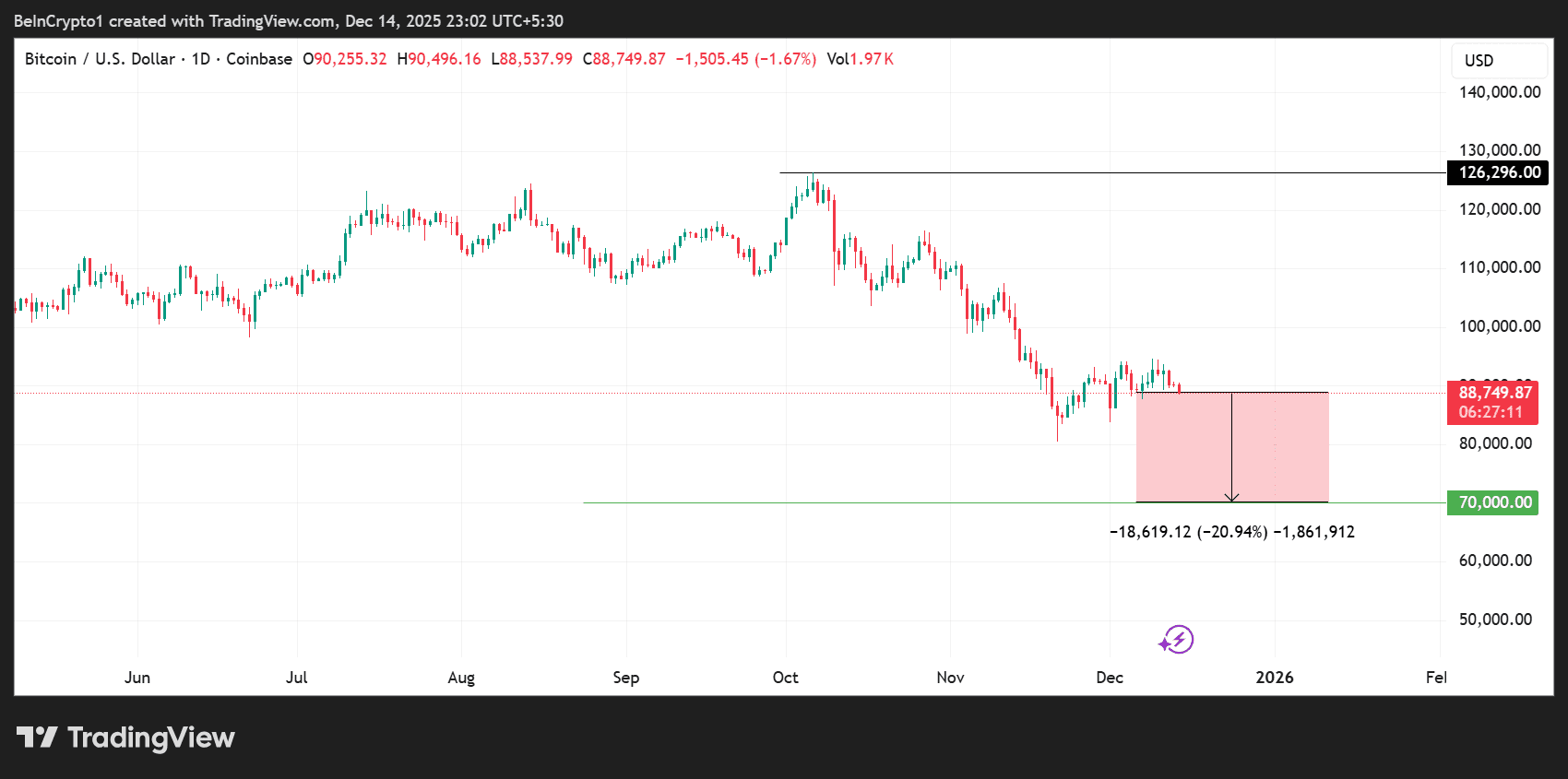Click the Oct label on the time axis
The width and height of the screenshot is (1568, 779).
coord(785,678)
